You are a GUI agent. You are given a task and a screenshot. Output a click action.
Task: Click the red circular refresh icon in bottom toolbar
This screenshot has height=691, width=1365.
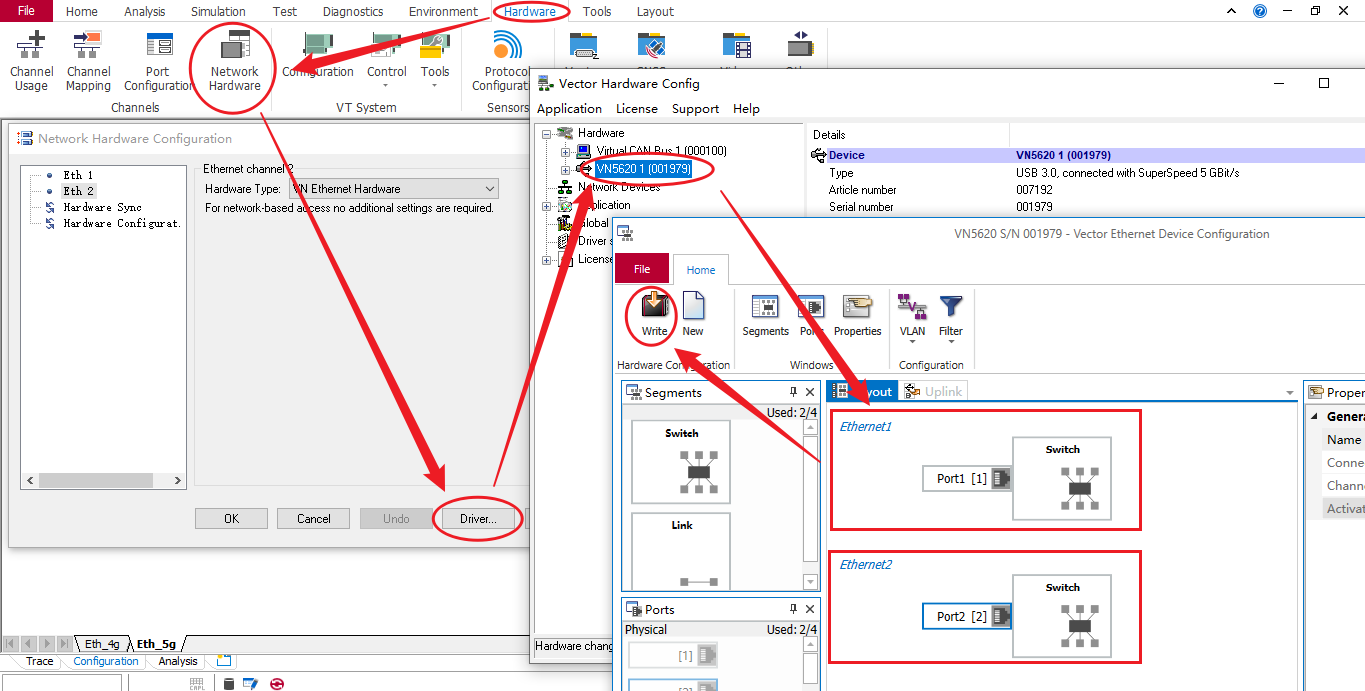coord(276,684)
